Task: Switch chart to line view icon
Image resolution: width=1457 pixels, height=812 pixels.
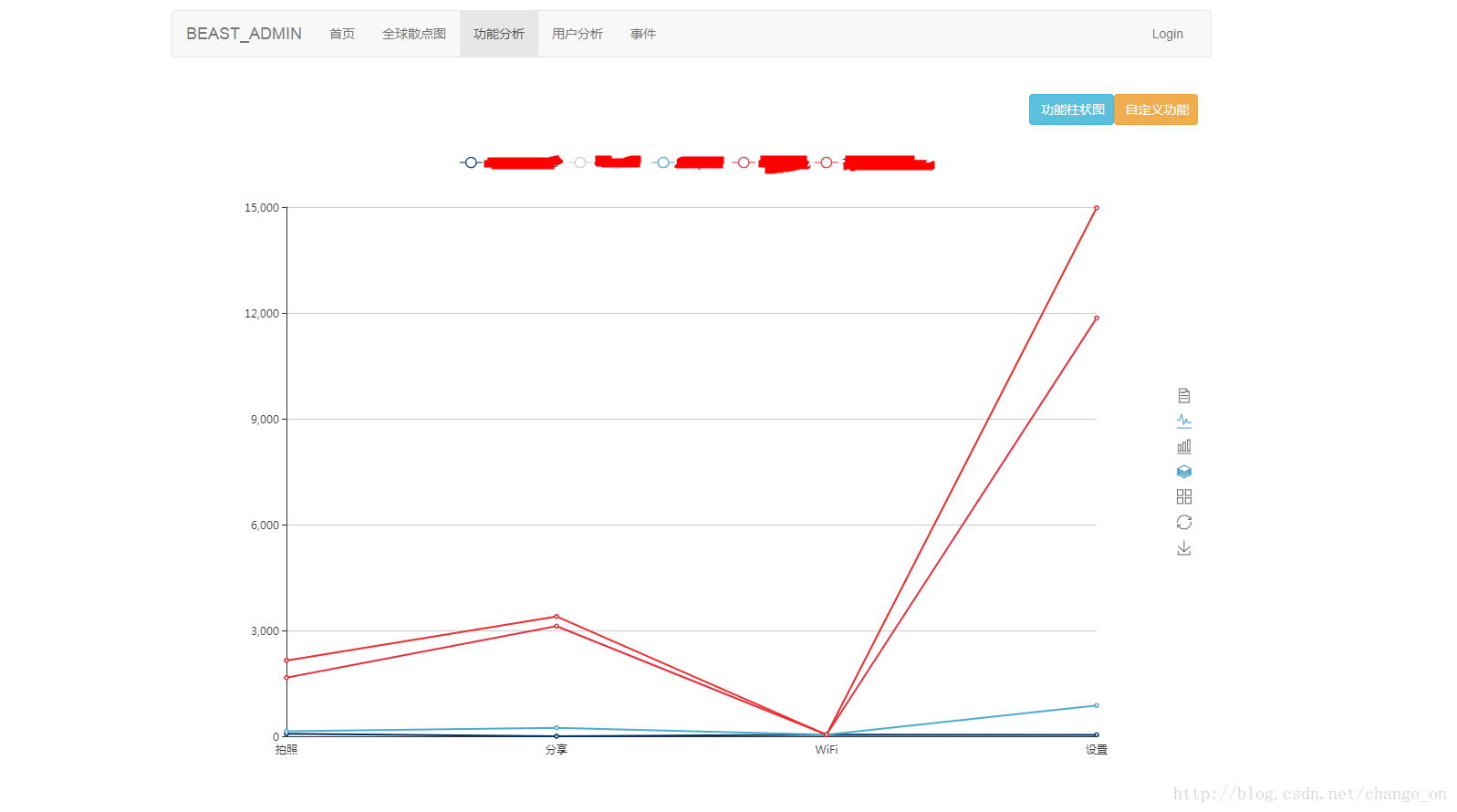Action: 1184,421
